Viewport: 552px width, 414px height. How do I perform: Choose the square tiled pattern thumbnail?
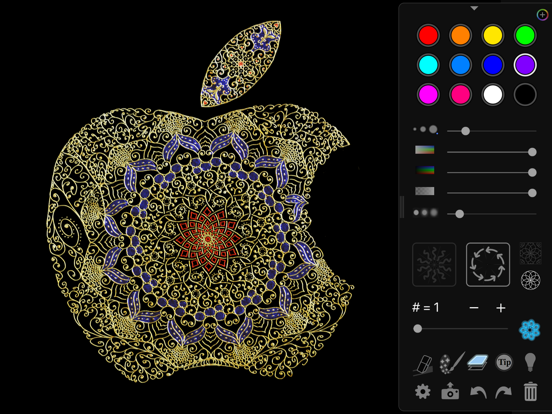point(531,253)
